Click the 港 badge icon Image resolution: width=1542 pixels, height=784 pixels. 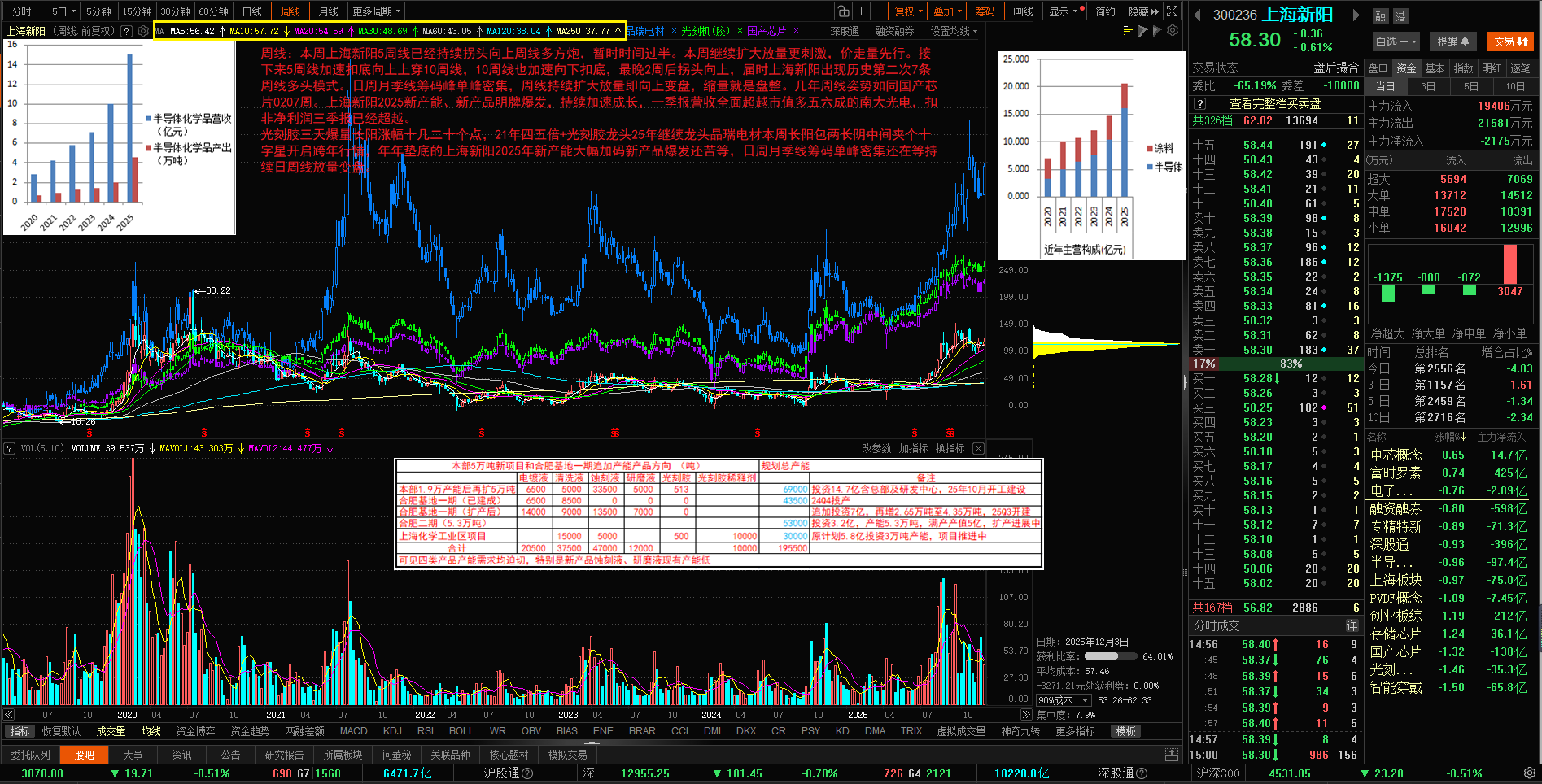click(1400, 16)
